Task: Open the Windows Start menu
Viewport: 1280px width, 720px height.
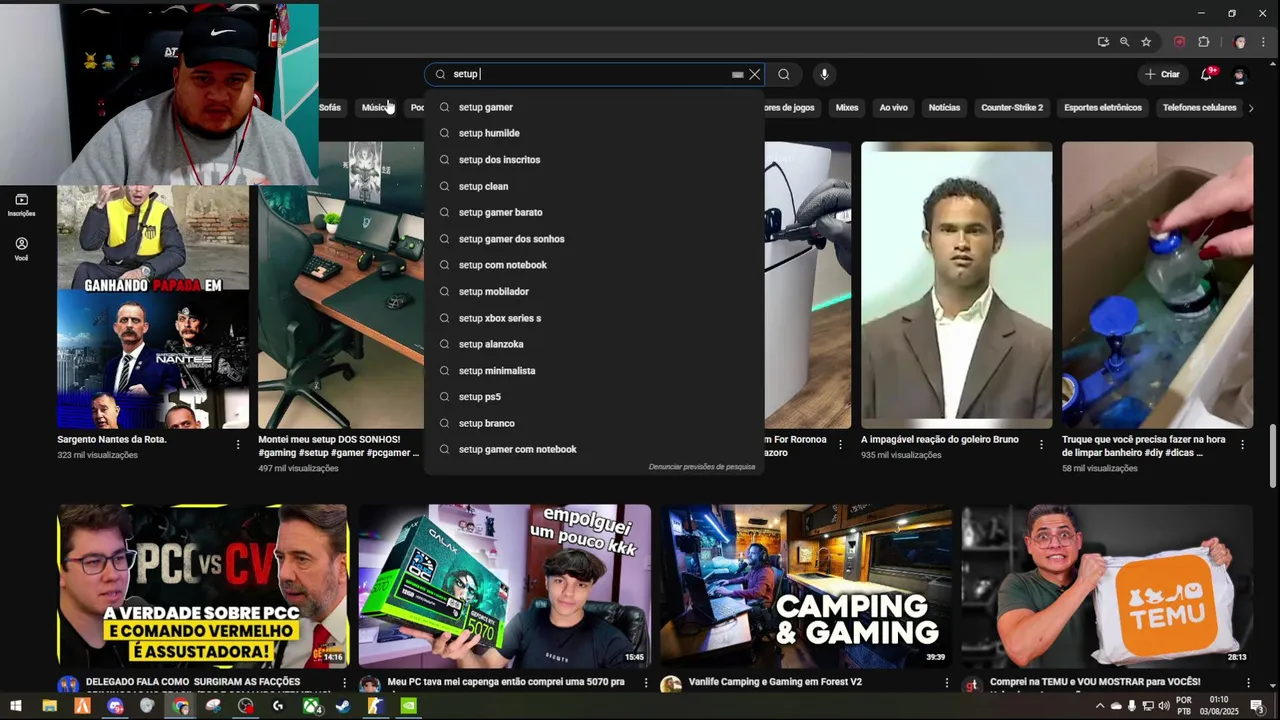Action: 16,706
